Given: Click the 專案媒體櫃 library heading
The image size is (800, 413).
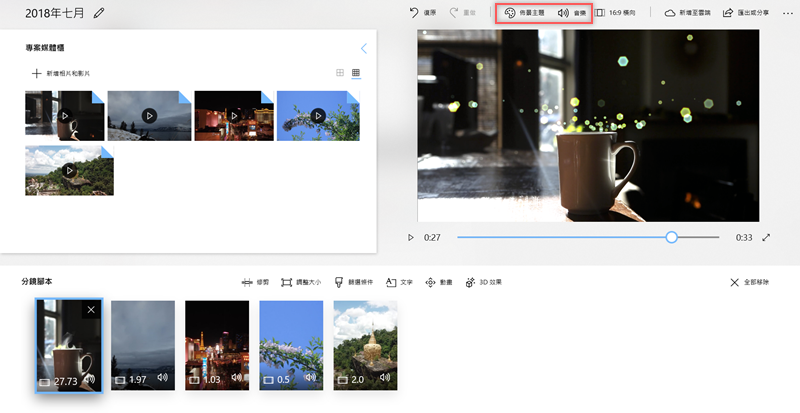Looking at the screenshot, I should (45, 48).
